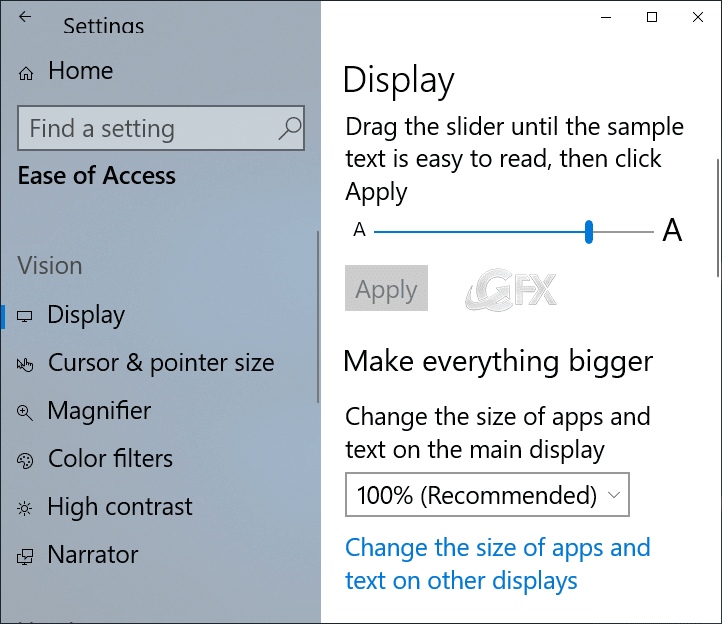Open Change size on other displays link
Image resolution: width=722 pixels, height=624 pixels.
pos(498,564)
